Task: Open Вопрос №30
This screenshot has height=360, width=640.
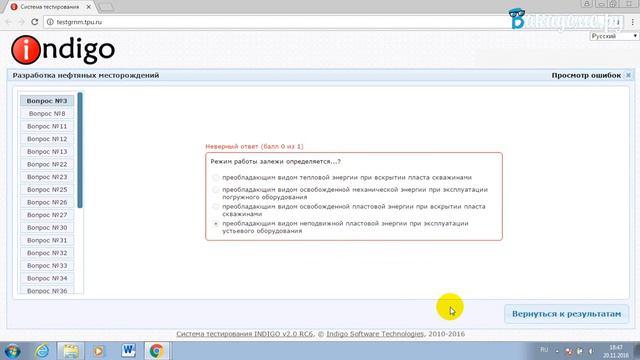Action: pyautogui.click(x=47, y=227)
